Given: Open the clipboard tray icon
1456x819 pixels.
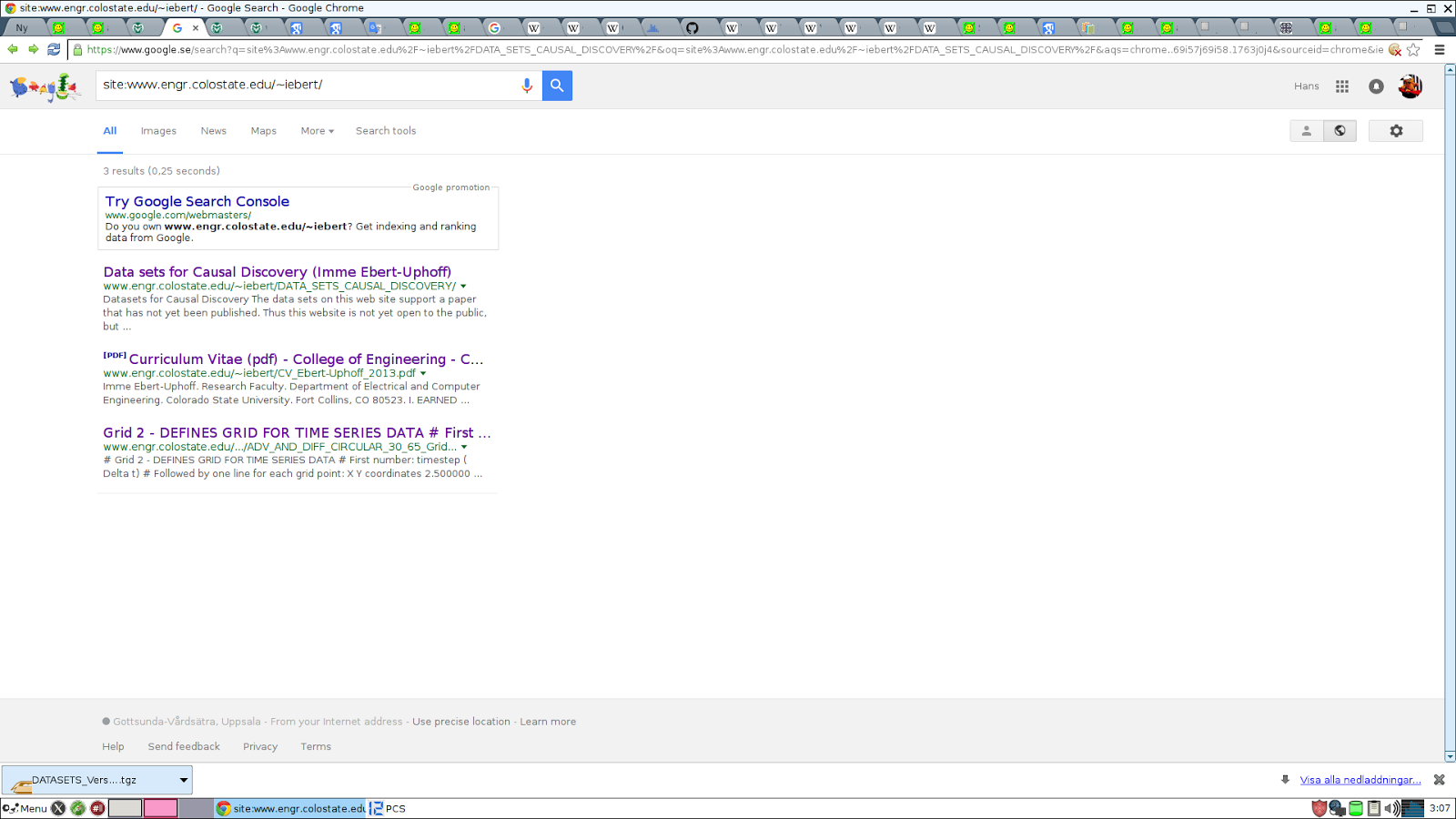Looking at the screenshot, I should 1374,808.
